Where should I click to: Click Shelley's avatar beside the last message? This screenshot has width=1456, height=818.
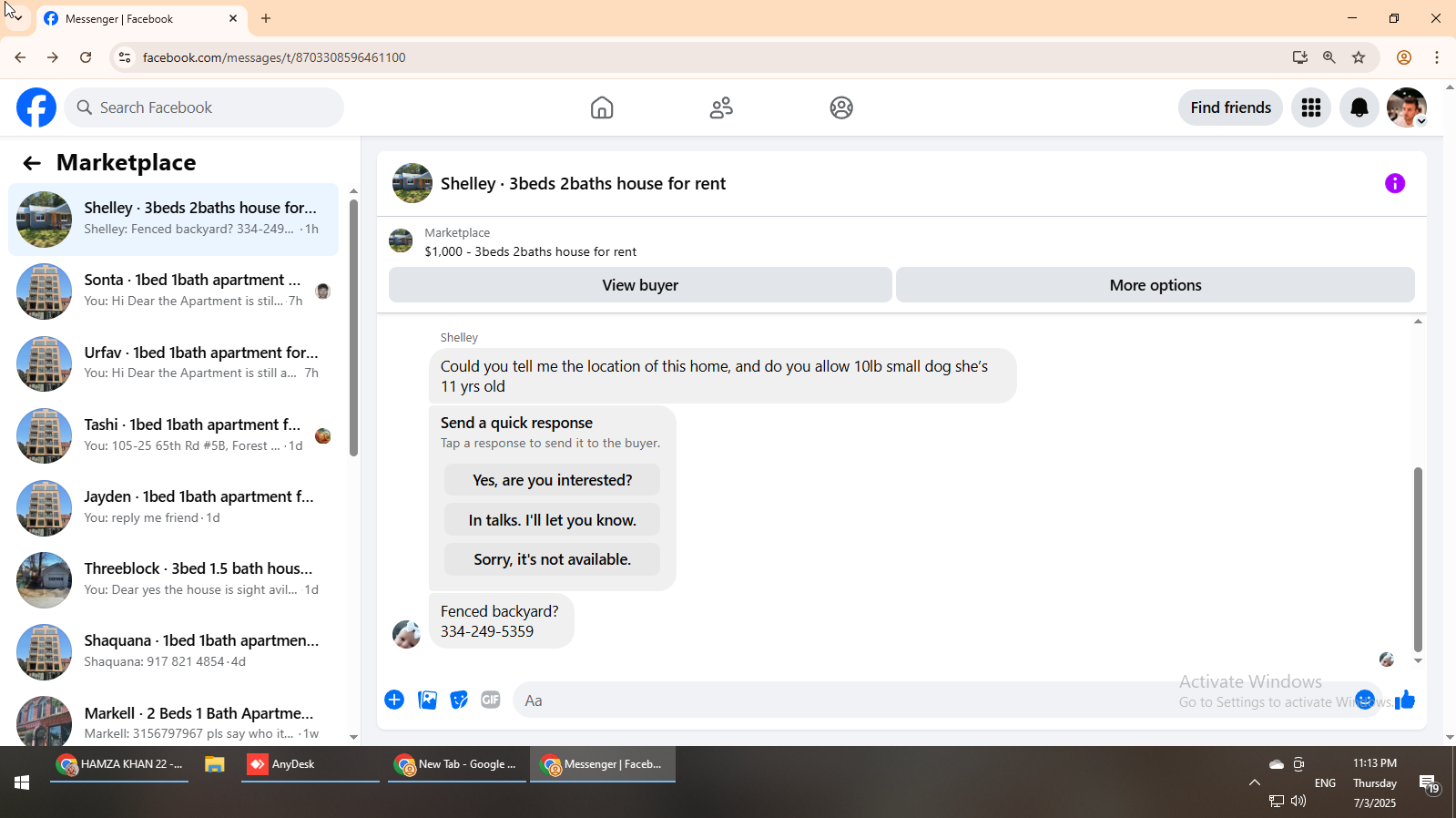tap(406, 634)
